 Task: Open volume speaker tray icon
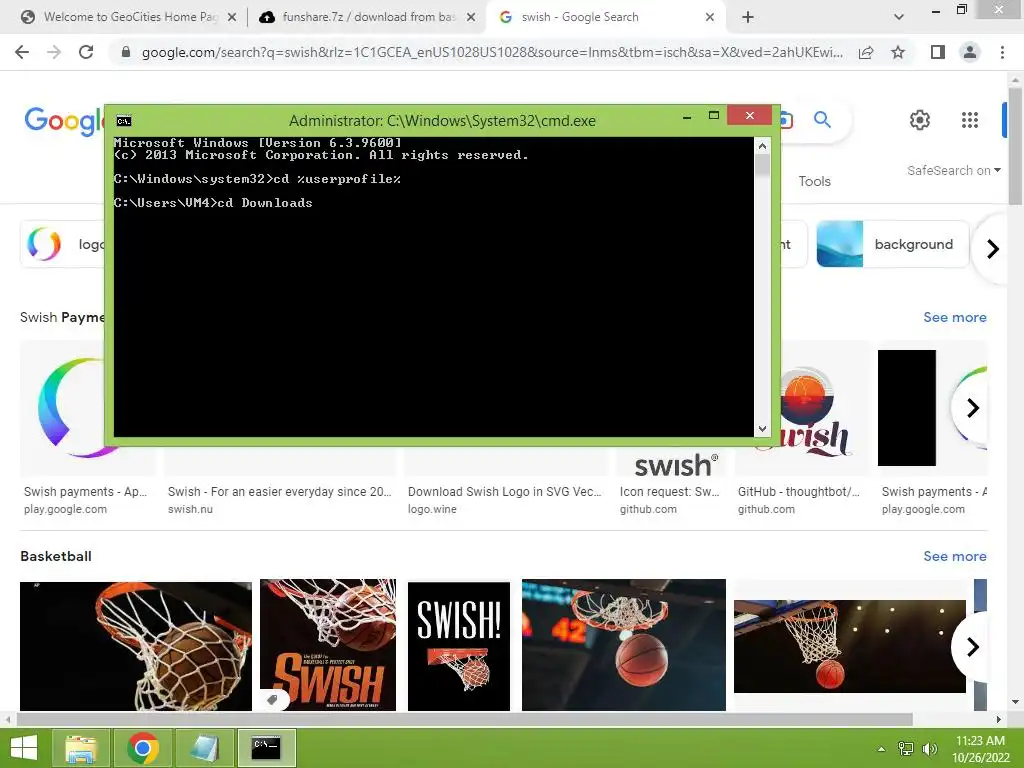929,749
